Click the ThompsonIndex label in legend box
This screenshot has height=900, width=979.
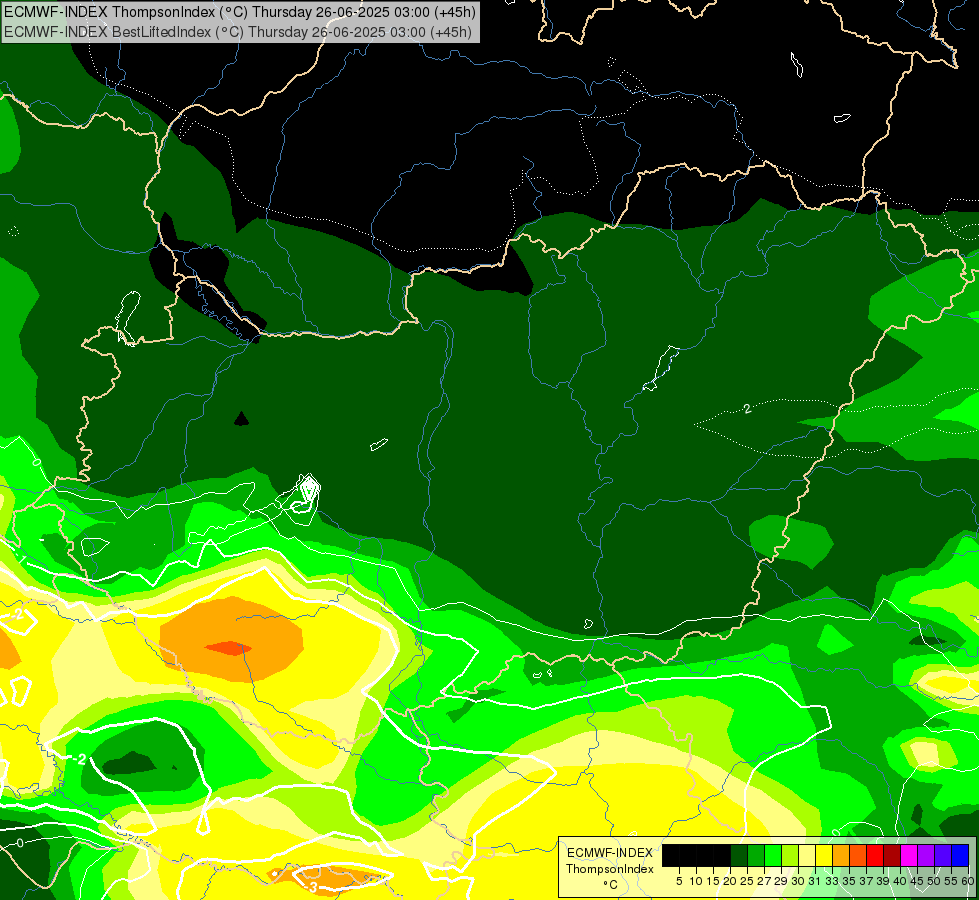610,869
